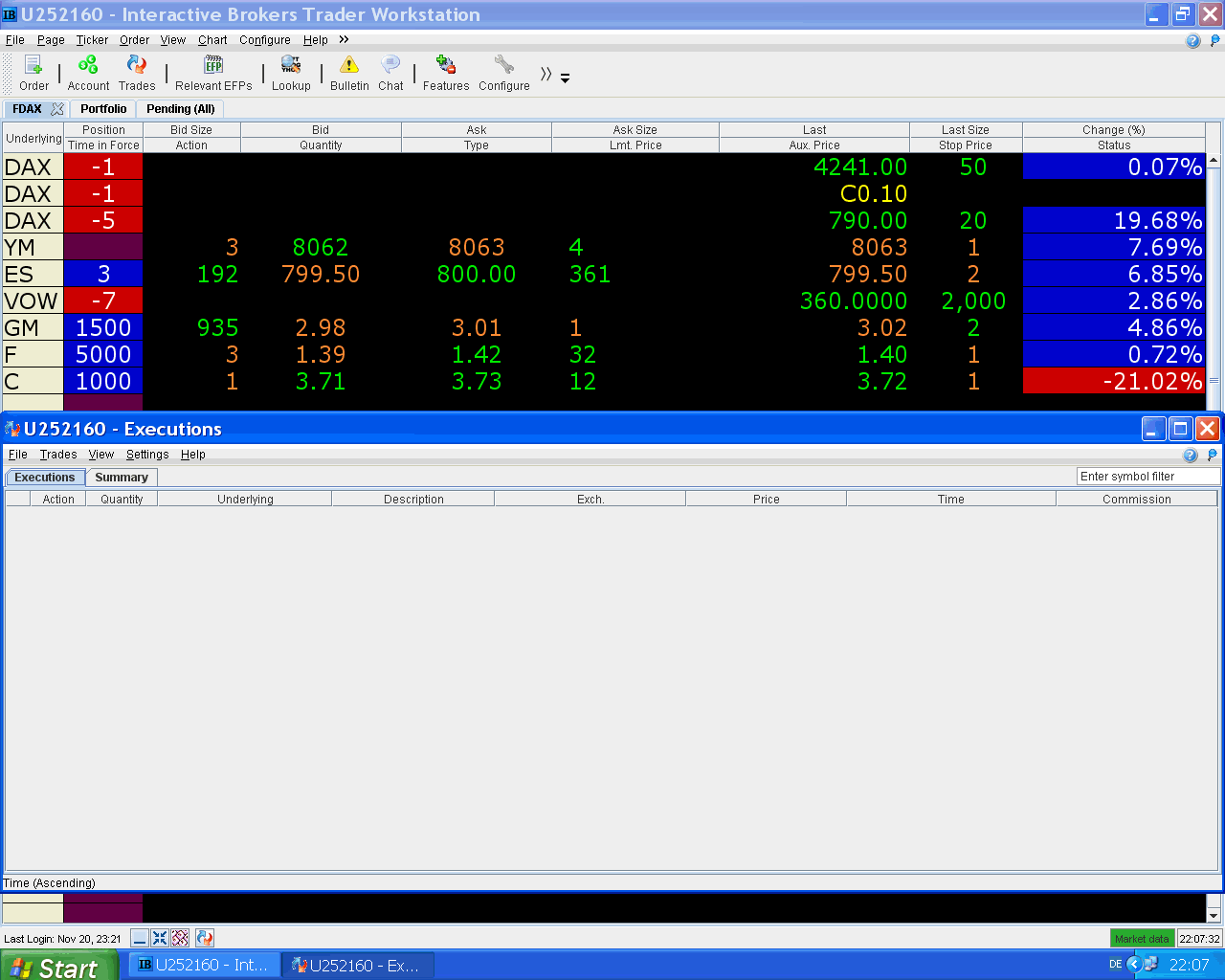Show hidden tray icons arrow
This screenshot has height=980, width=1225.
(x=1134, y=965)
